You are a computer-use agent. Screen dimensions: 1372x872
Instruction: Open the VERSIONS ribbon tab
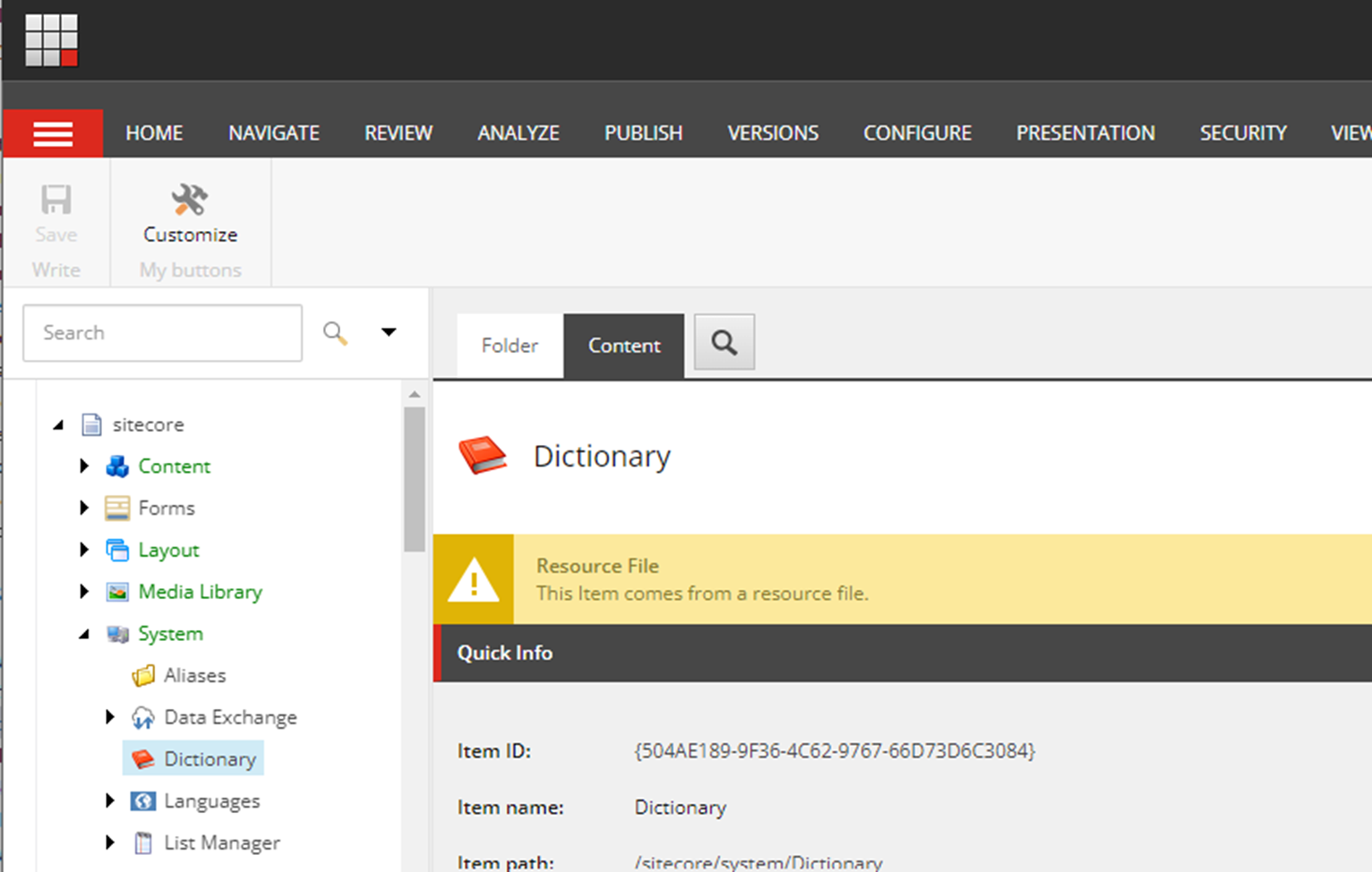coord(773,133)
